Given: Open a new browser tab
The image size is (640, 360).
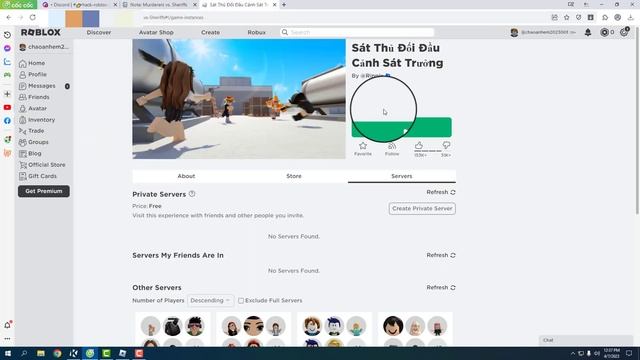Looking at the screenshot, I should pyautogui.click(x=284, y=4).
